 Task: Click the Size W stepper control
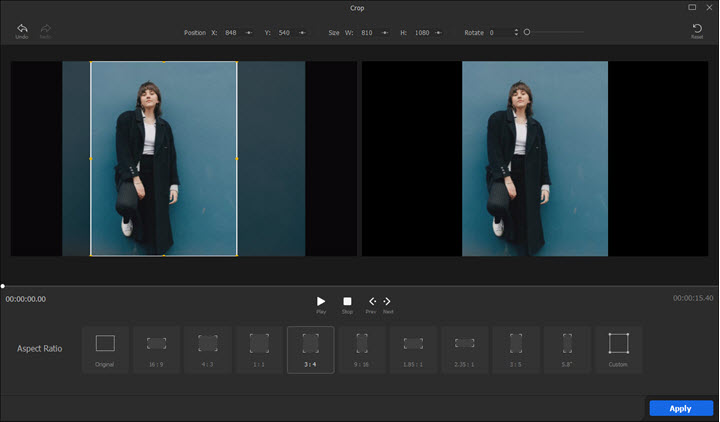pos(386,33)
